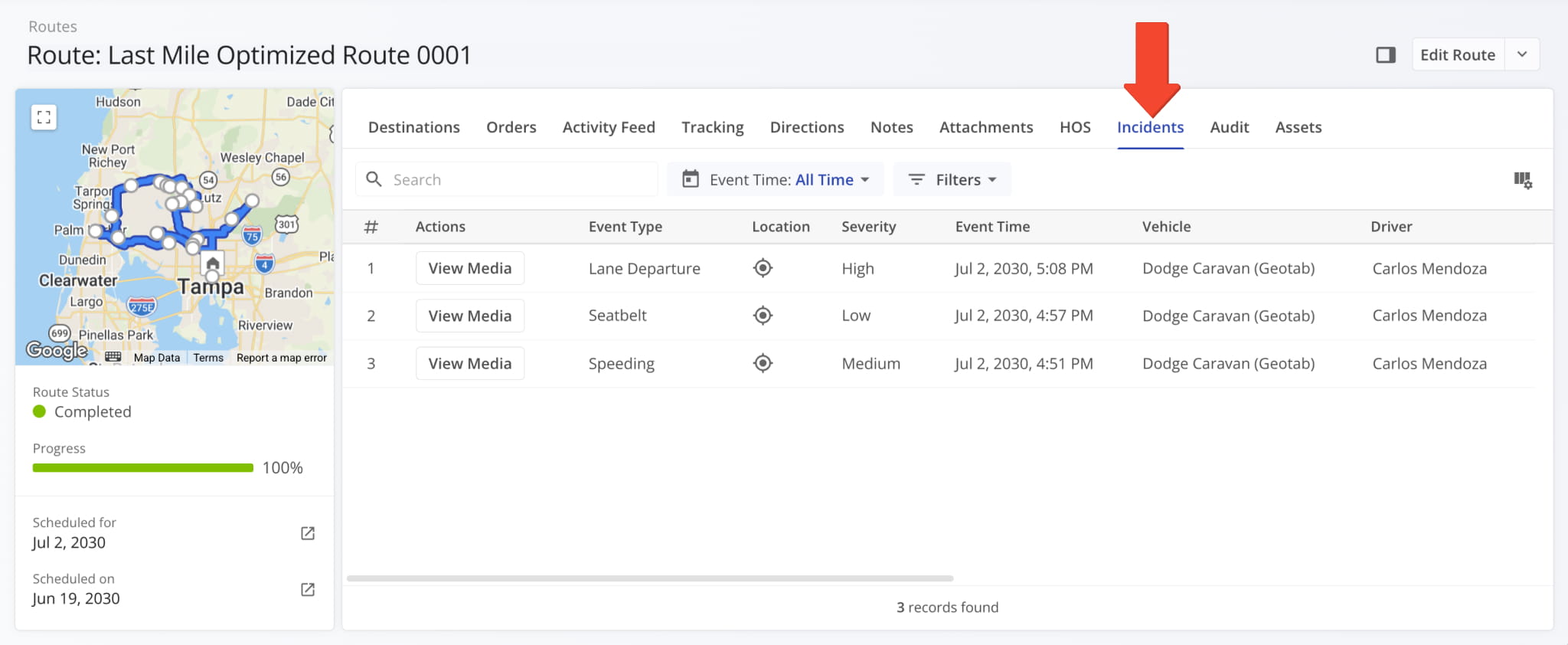Click the Vehicle column header
The height and width of the screenshot is (645, 1568).
pos(1167,227)
